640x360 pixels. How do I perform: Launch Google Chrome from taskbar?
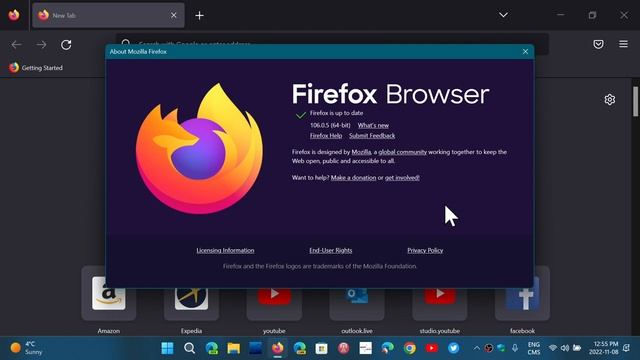(x=410, y=348)
